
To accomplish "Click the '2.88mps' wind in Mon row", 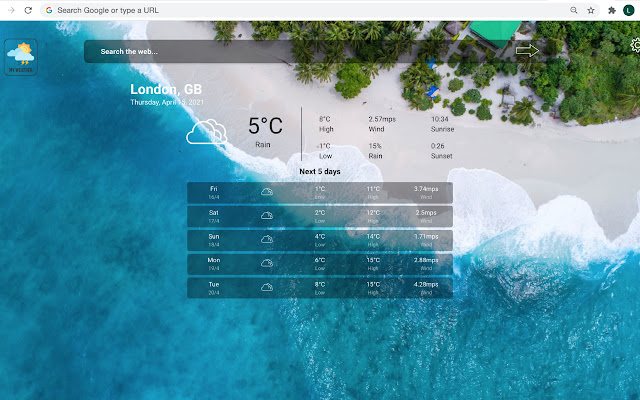I will (x=426, y=260).
